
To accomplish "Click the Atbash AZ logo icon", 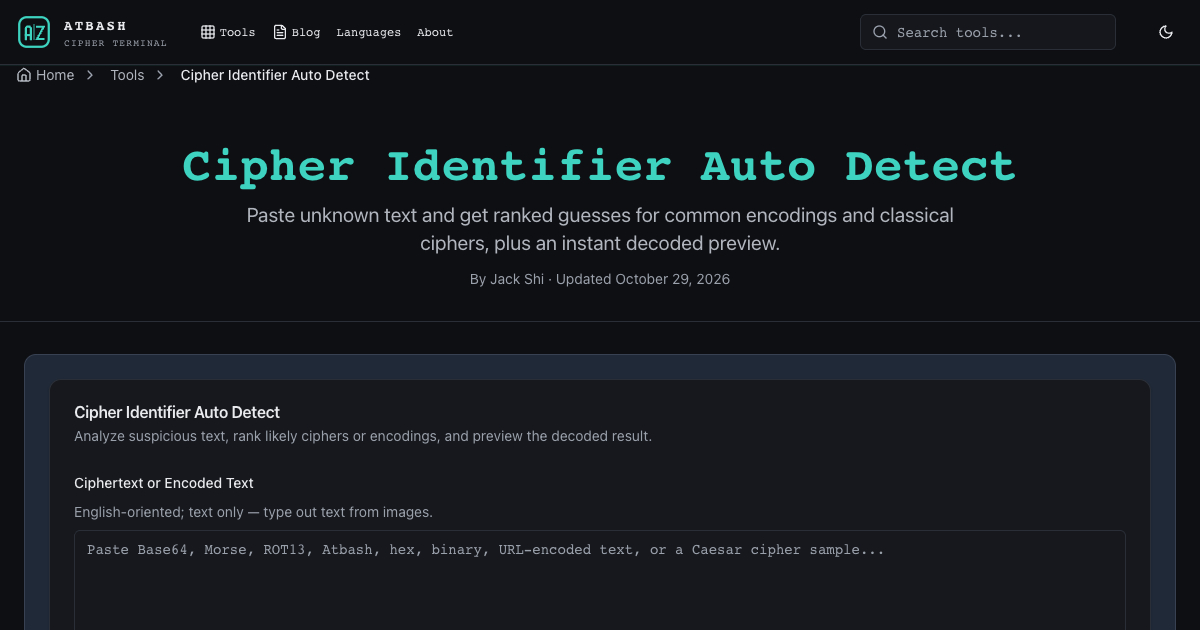I will click(34, 32).
